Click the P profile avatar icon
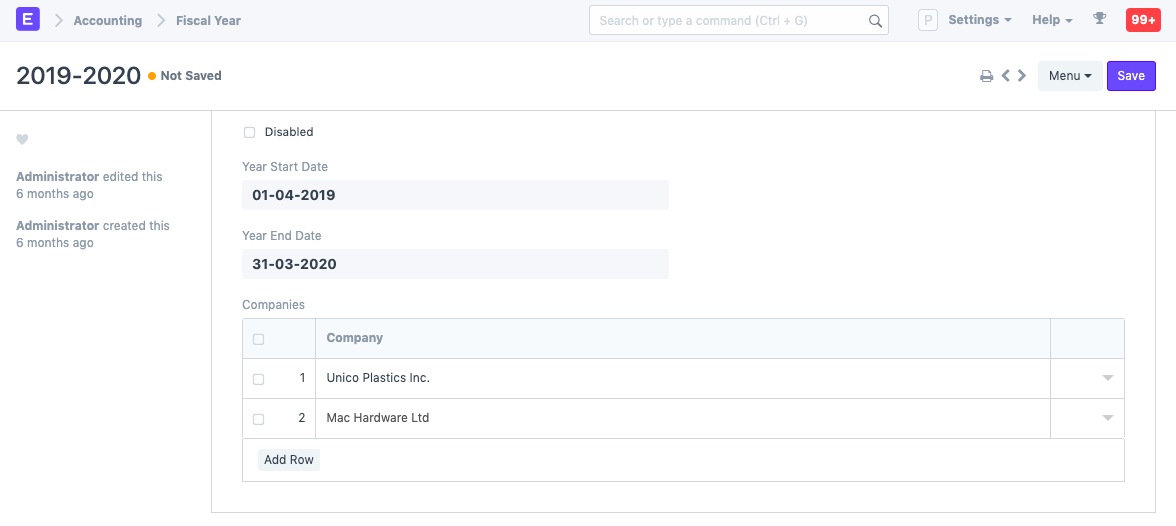The image size is (1176, 526). [x=928, y=20]
